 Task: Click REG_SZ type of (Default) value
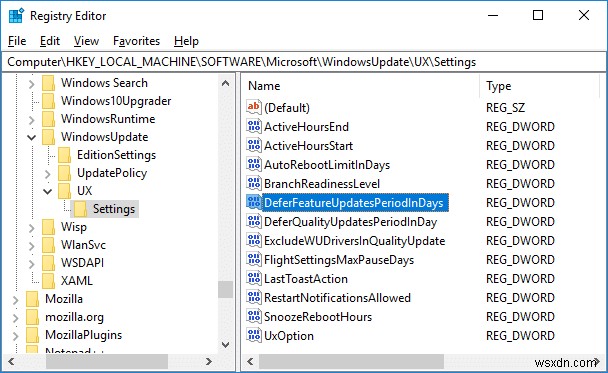pos(505,107)
